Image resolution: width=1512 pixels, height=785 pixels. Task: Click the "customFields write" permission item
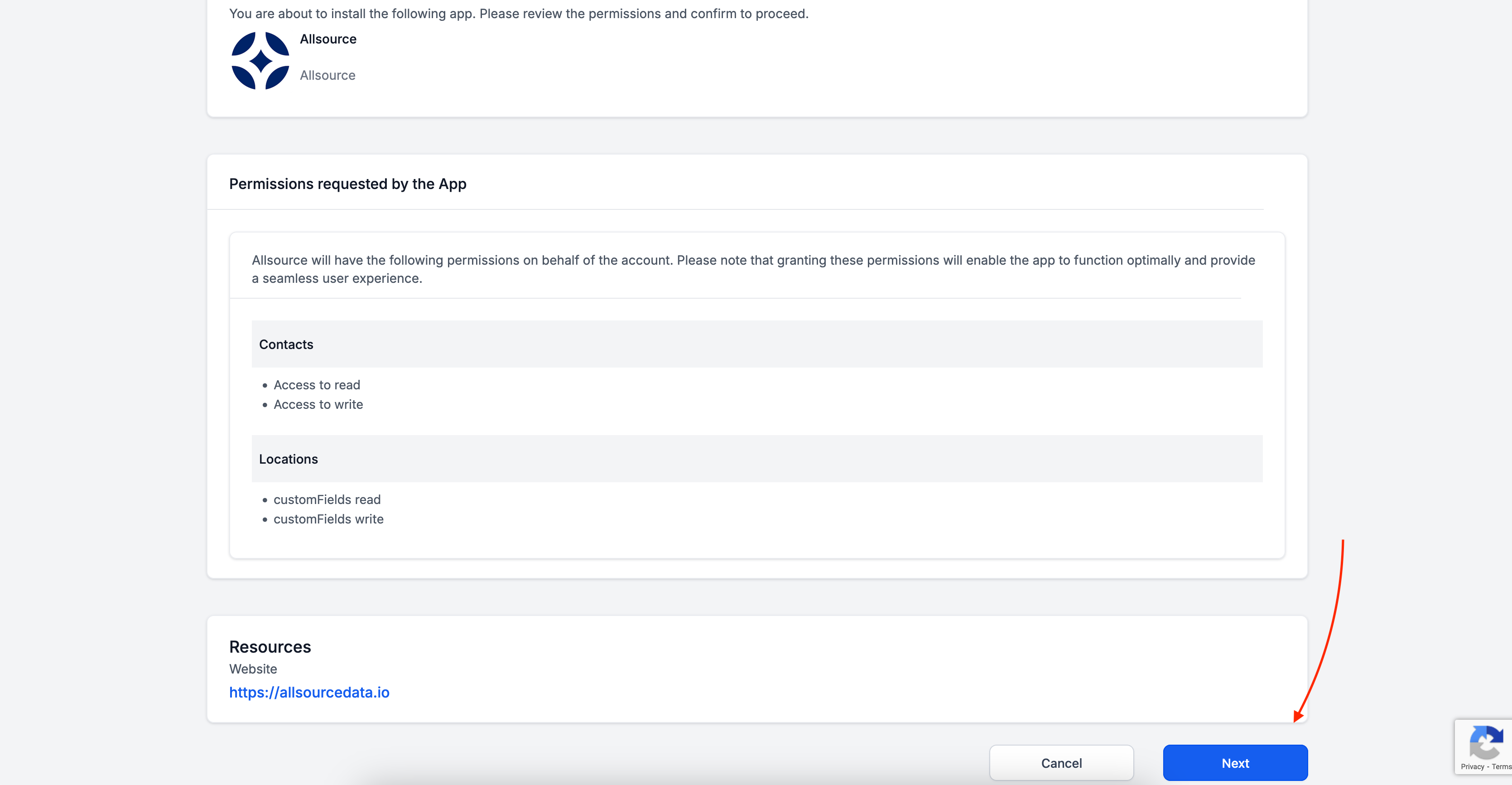(328, 519)
